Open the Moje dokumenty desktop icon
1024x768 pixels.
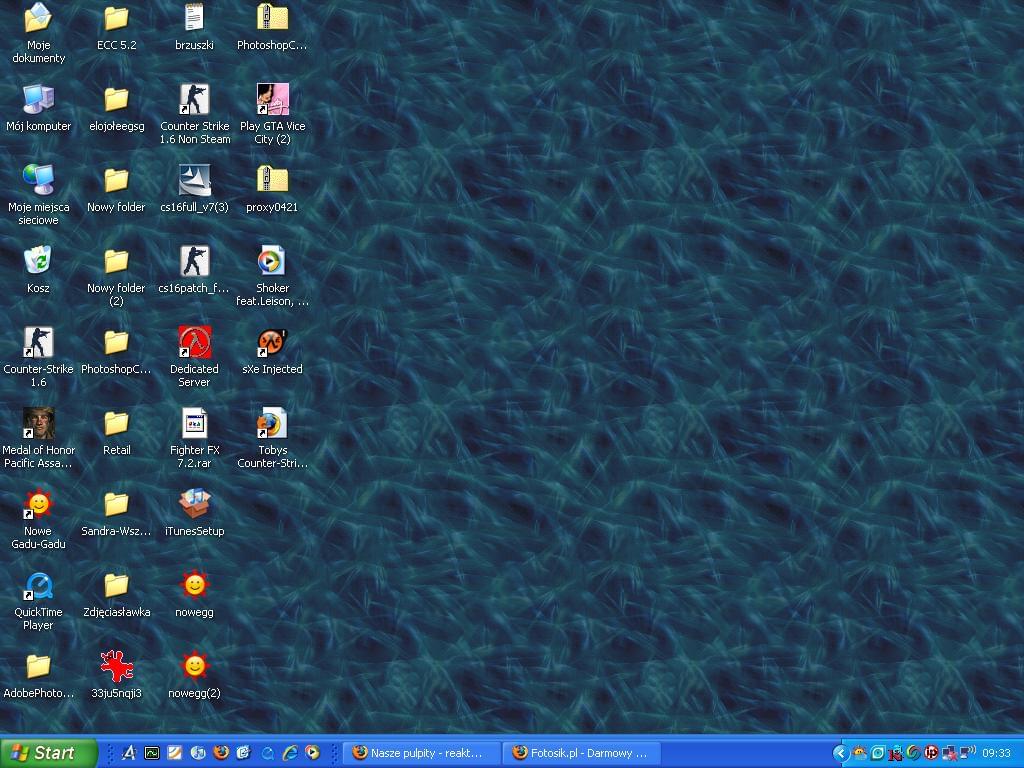click(x=39, y=33)
